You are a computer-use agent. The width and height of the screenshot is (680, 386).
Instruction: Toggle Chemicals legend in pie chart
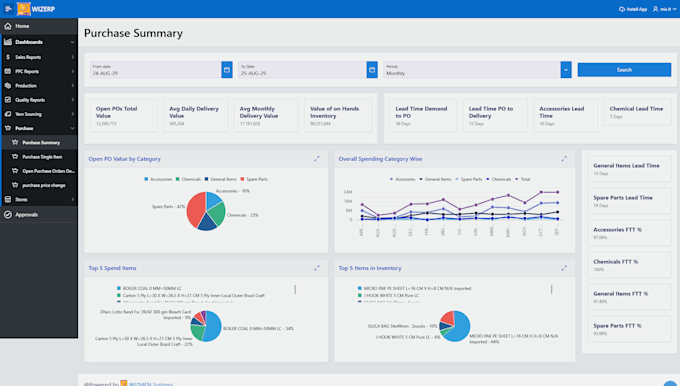point(188,179)
